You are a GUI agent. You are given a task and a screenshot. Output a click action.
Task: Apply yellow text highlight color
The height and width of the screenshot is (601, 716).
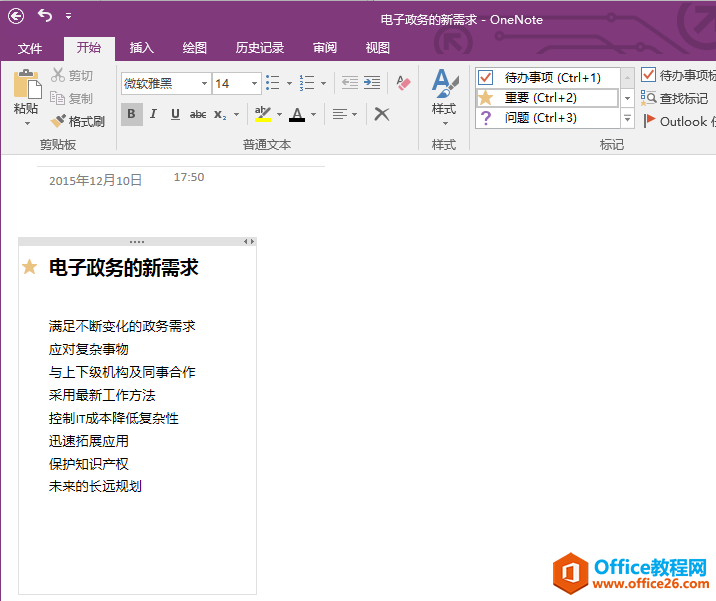(263, 114)
